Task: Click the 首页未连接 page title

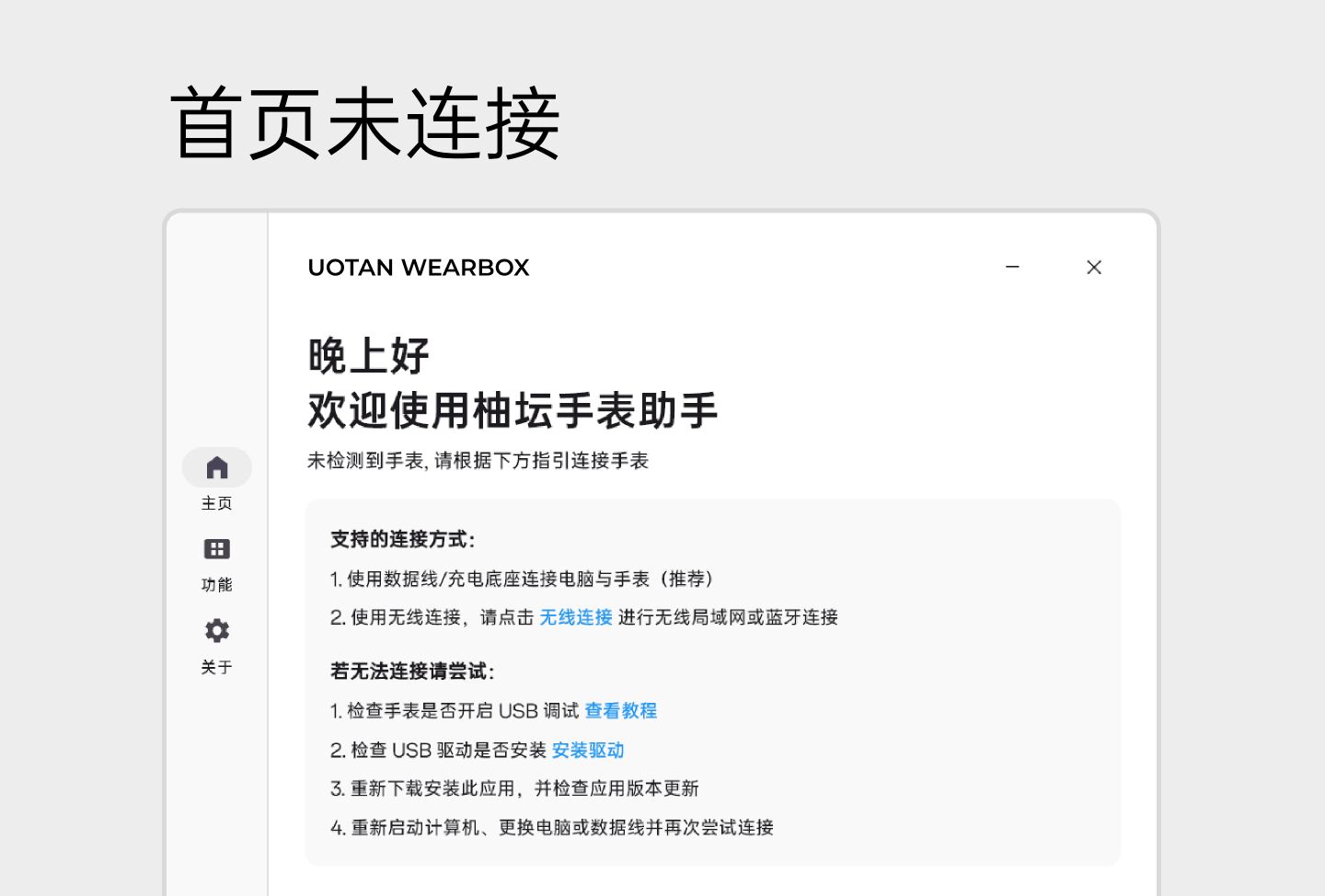Action: 365,123
